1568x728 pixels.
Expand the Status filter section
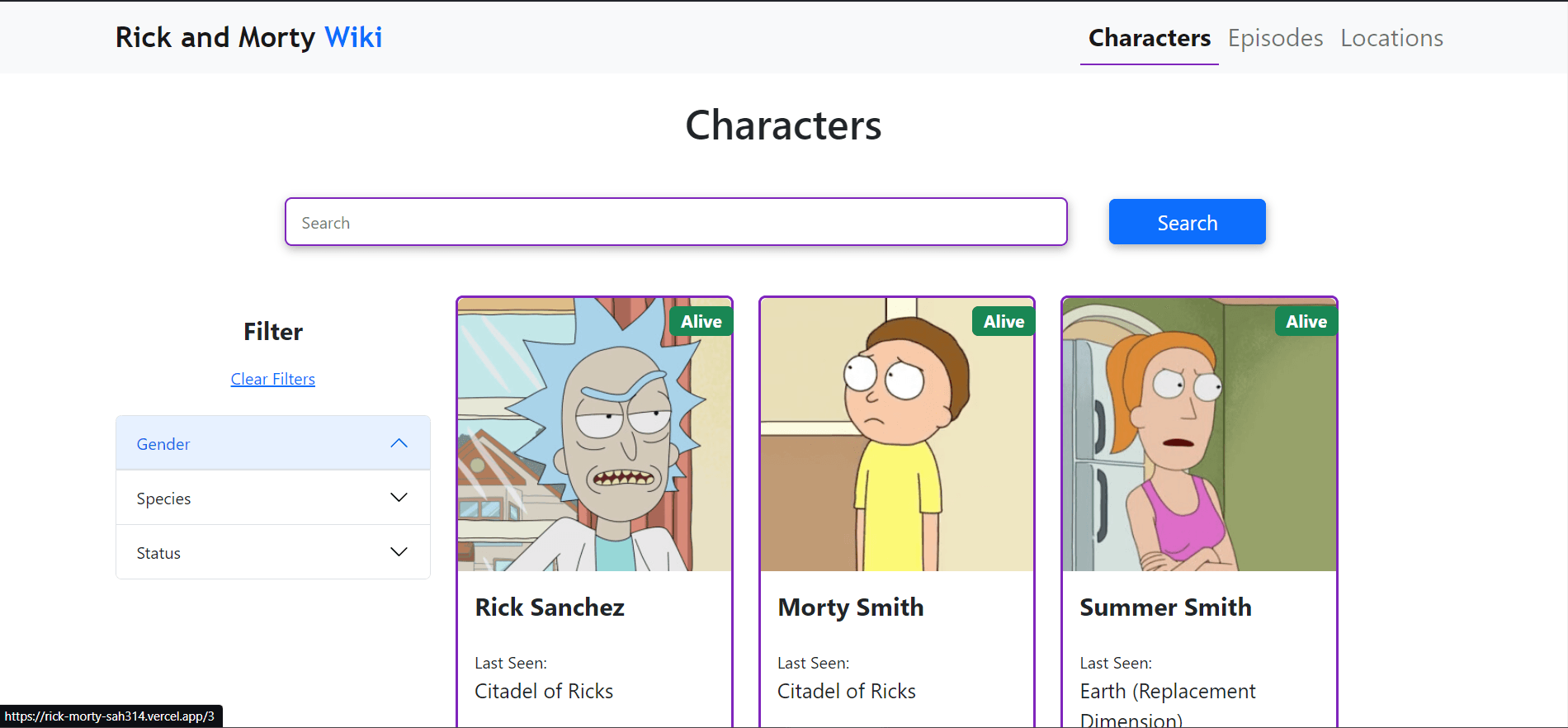[158, 553]
